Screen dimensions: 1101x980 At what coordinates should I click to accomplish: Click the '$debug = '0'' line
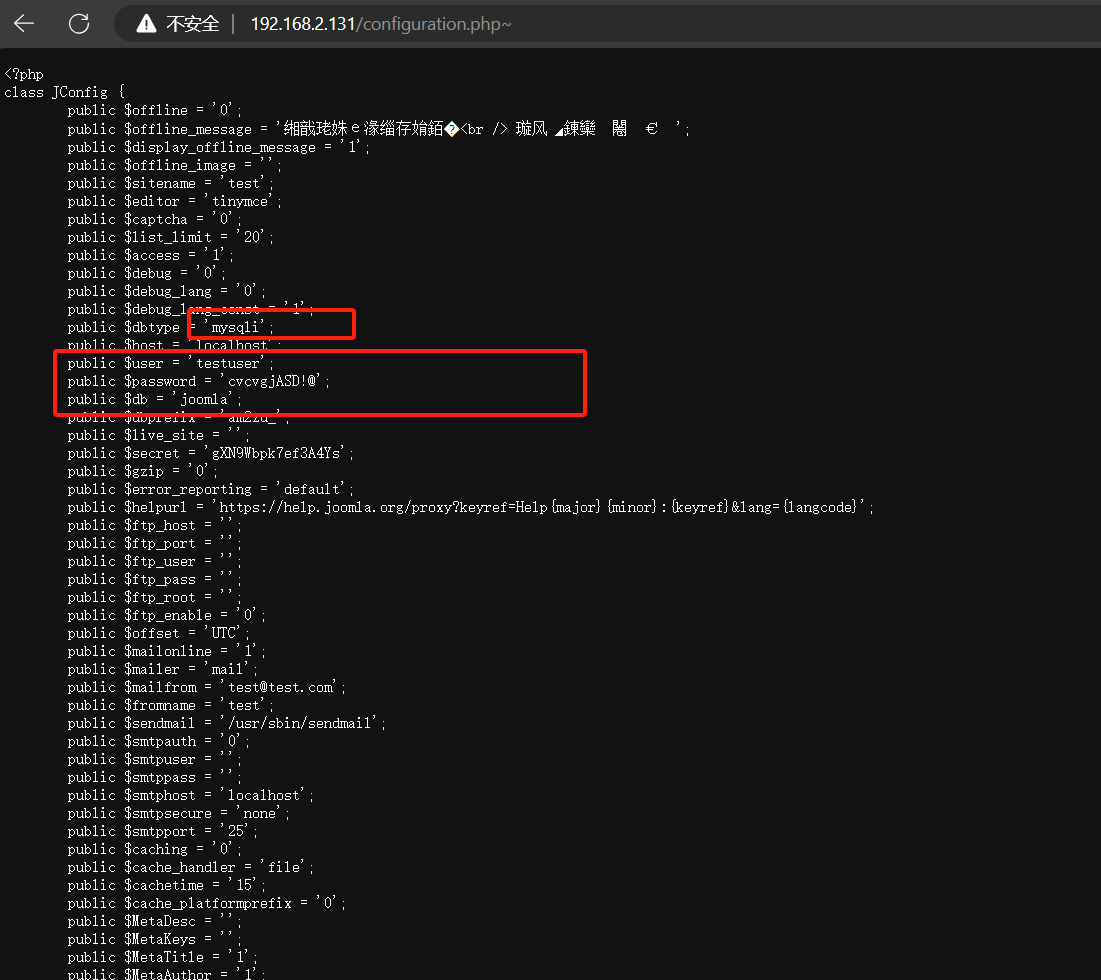click(x=147, y=273)
